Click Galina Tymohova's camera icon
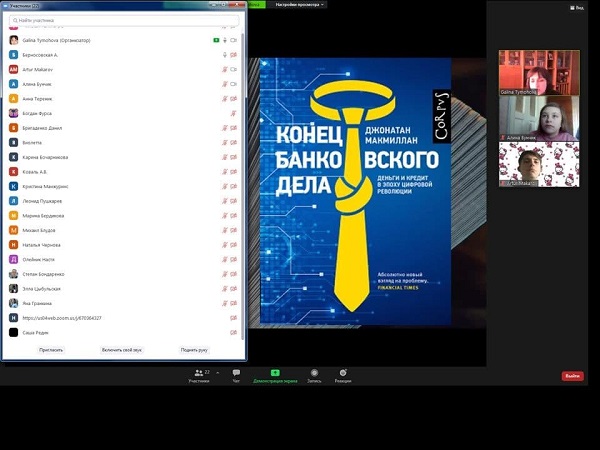600x450 pixels. coord(233,40)
